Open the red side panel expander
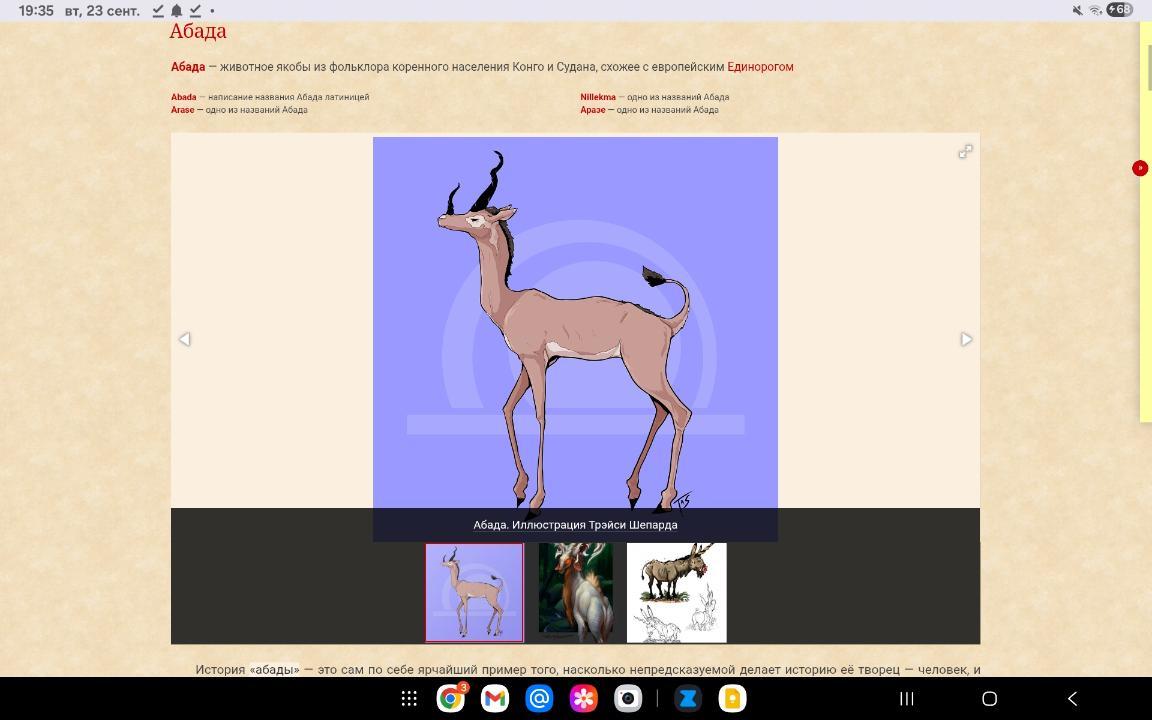 coord(1139,168)
